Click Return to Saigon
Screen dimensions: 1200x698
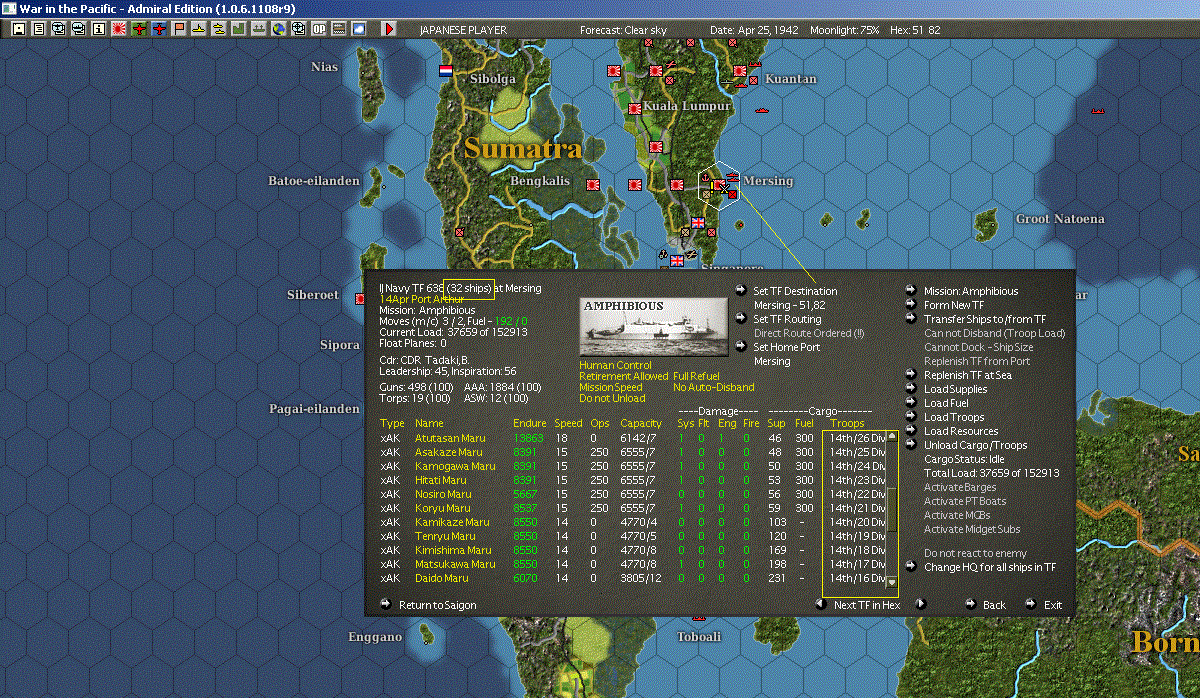click(437, 604)
